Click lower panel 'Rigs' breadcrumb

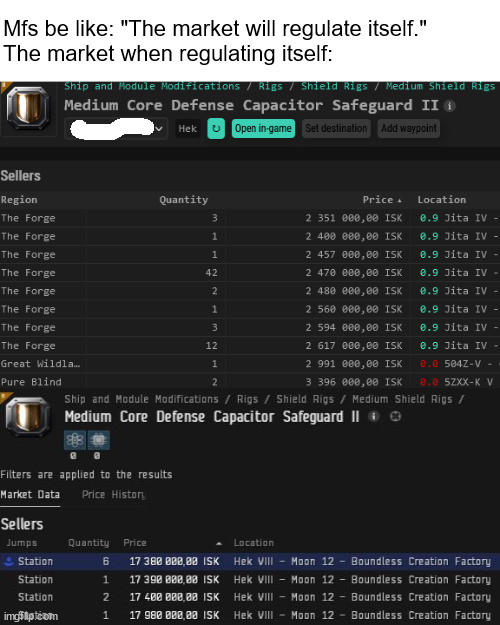(x=247, y=399)
